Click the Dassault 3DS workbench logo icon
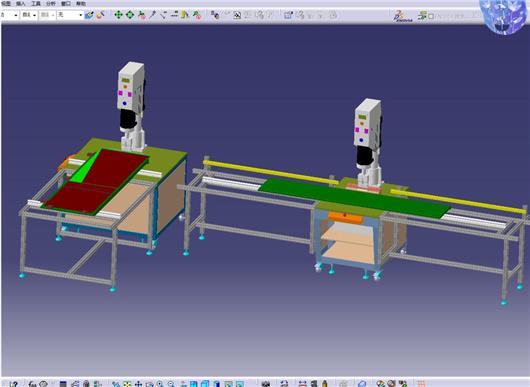530x387 pixels. [402, 16]
